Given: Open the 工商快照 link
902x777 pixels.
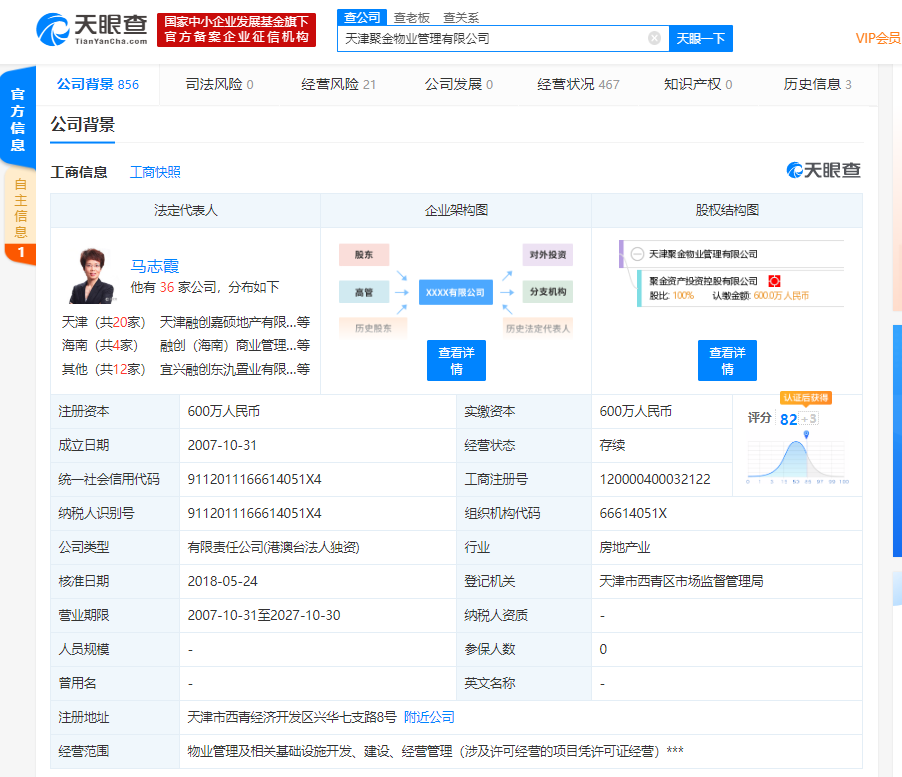Looking at the screenshot, I should [155, 172].
